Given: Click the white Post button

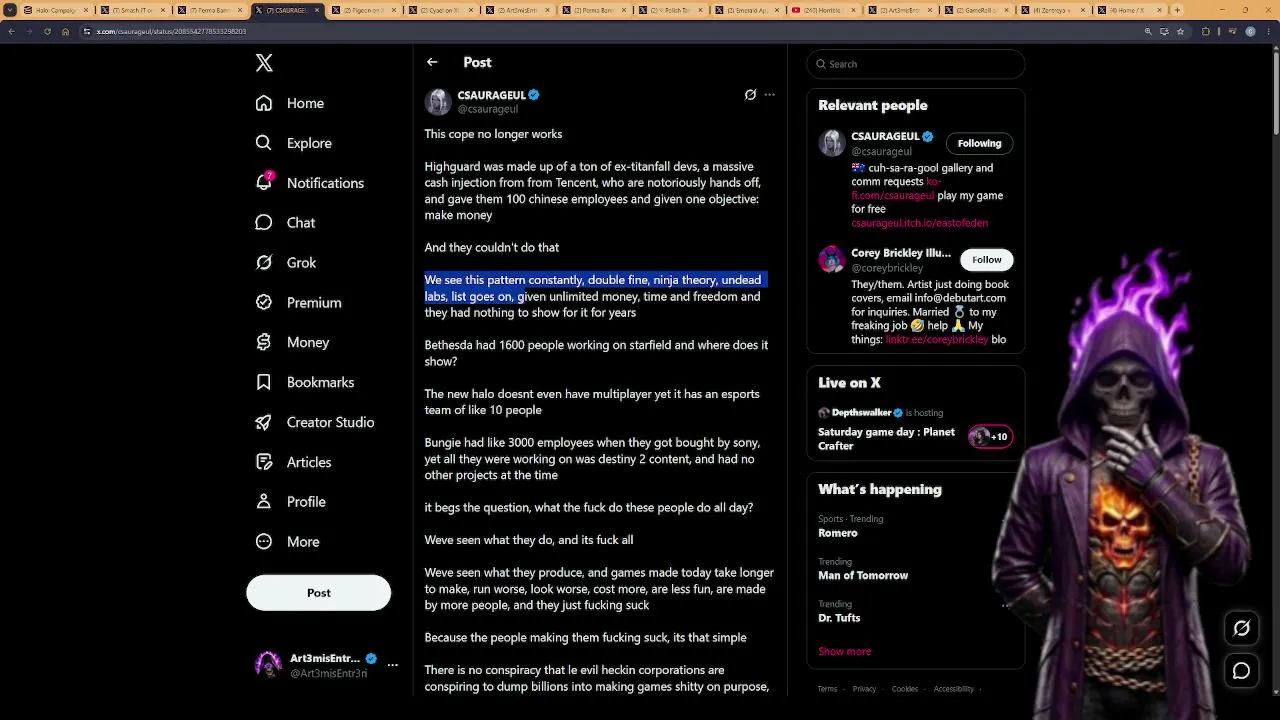Looking at the screenshot, I should point(318,593).
